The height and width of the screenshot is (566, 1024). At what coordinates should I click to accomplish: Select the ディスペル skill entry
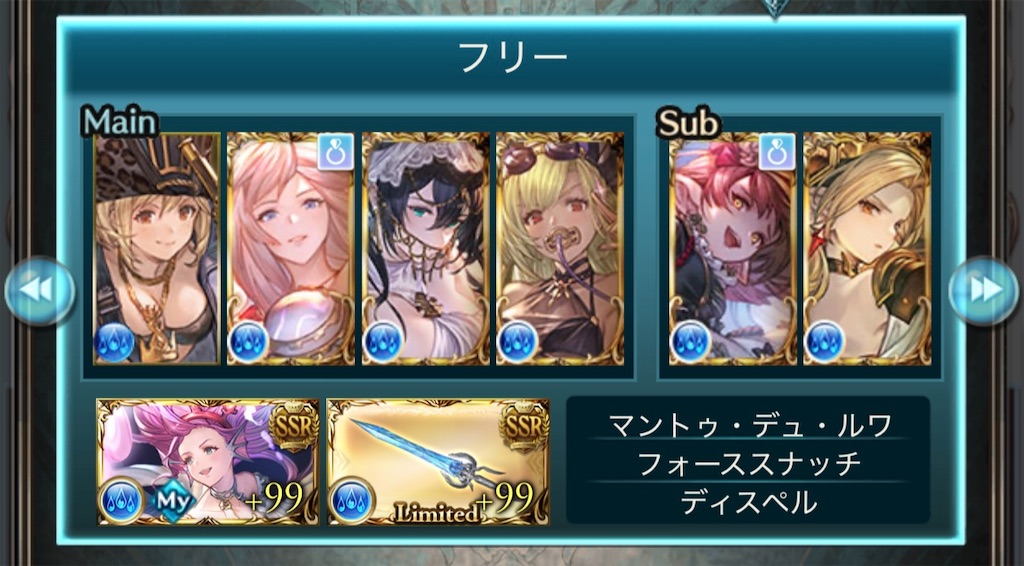click(x=748, y=503)
